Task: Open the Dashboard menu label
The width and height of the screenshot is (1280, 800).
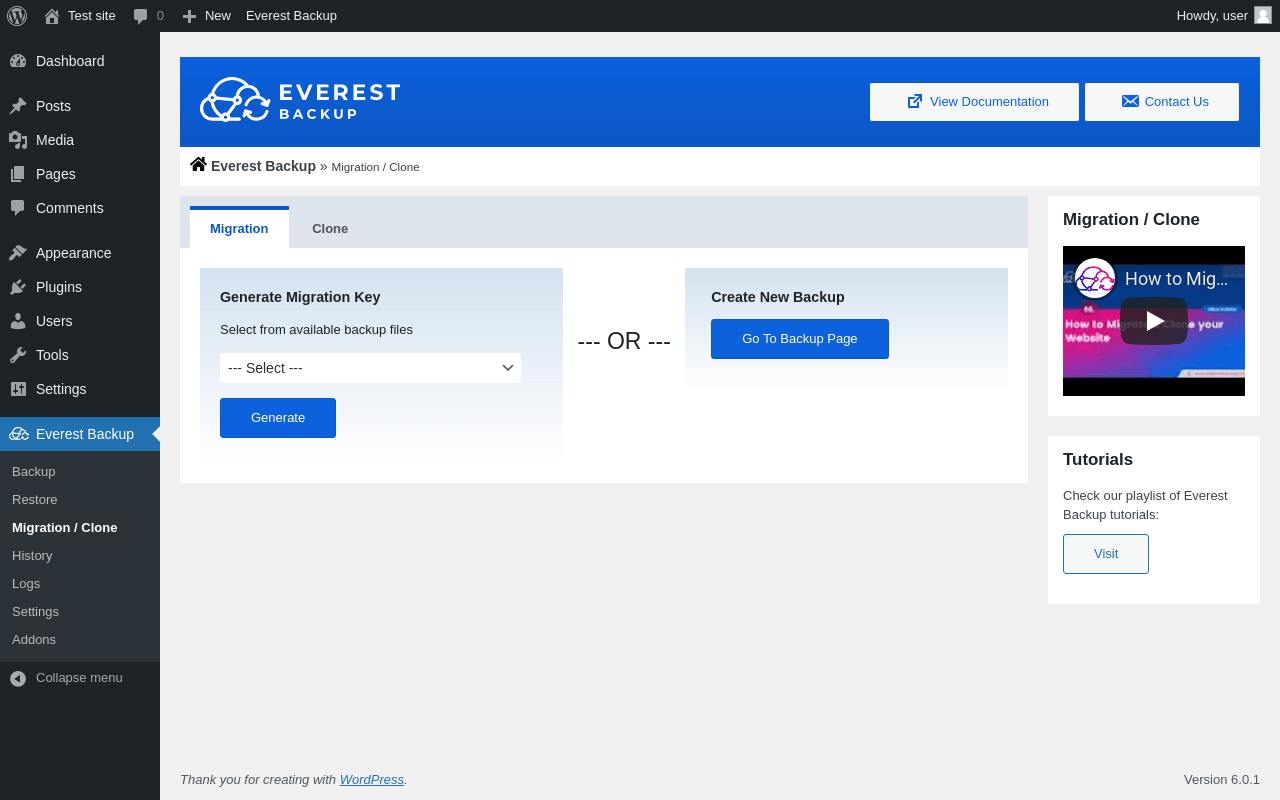Action: 70,61
